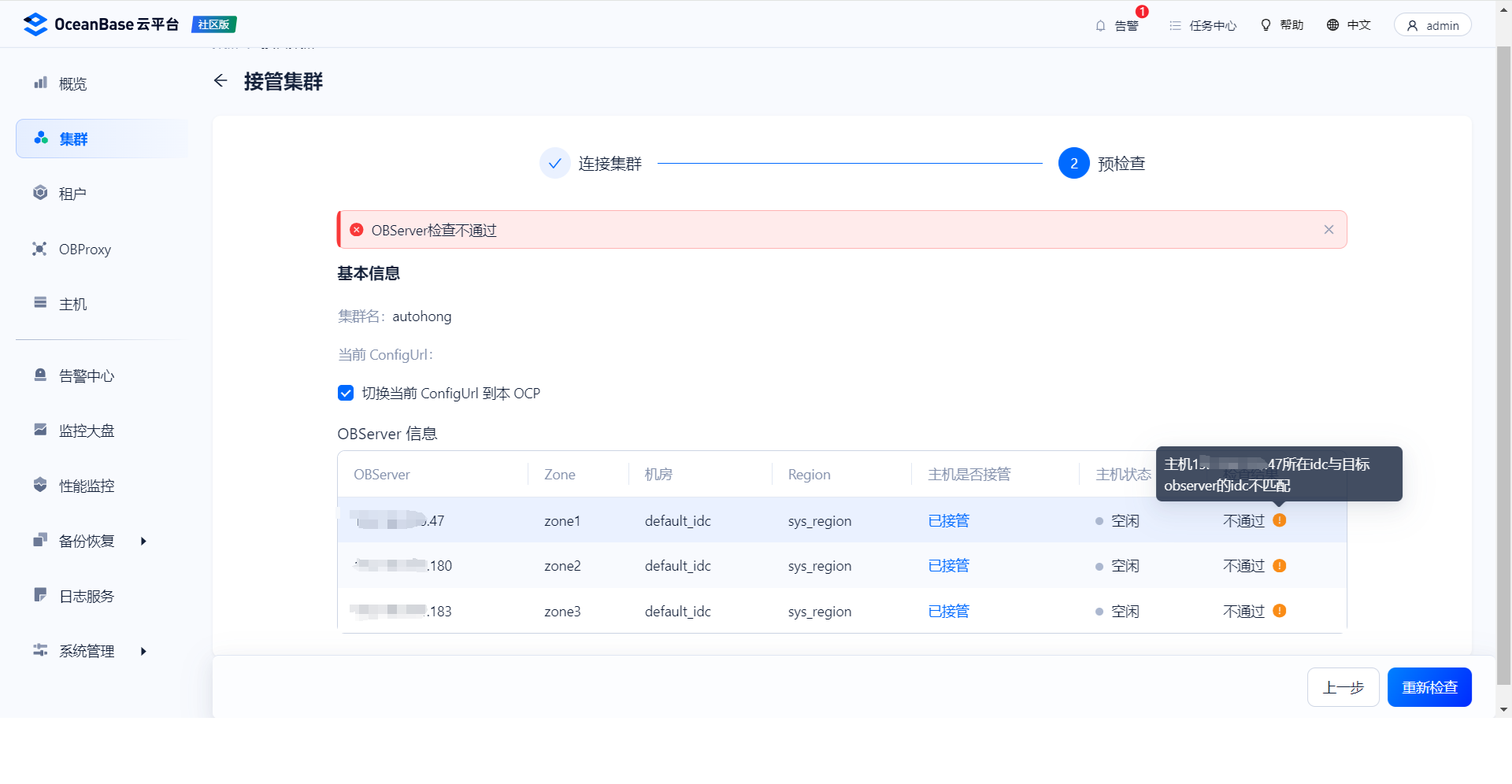This screenshot has width=1512, height=784.
Task: Click the help lightbulb icon
Action: click(1266, 25)
